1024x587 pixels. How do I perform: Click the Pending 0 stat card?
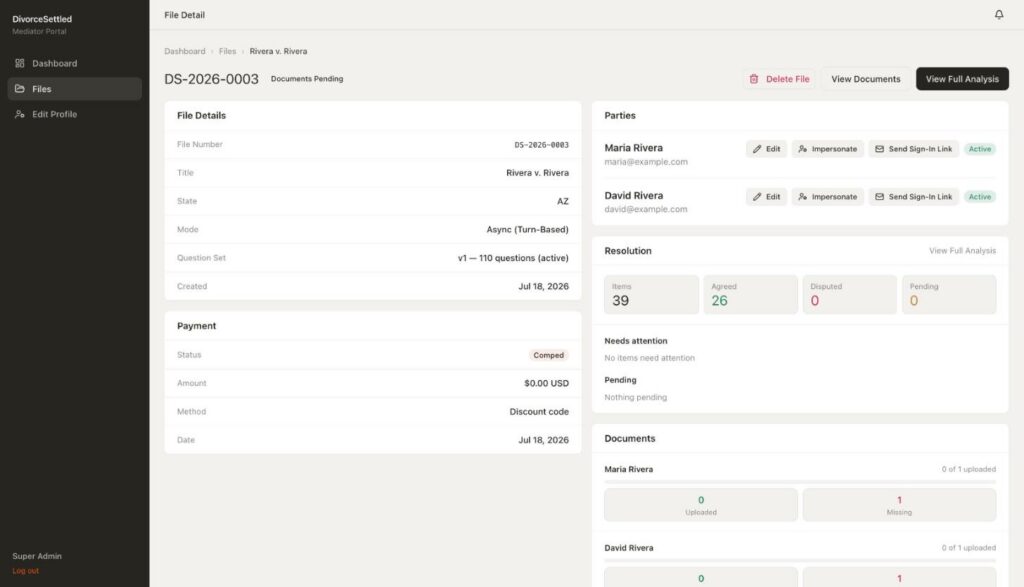pyautogui.click(x=949, y=294)
